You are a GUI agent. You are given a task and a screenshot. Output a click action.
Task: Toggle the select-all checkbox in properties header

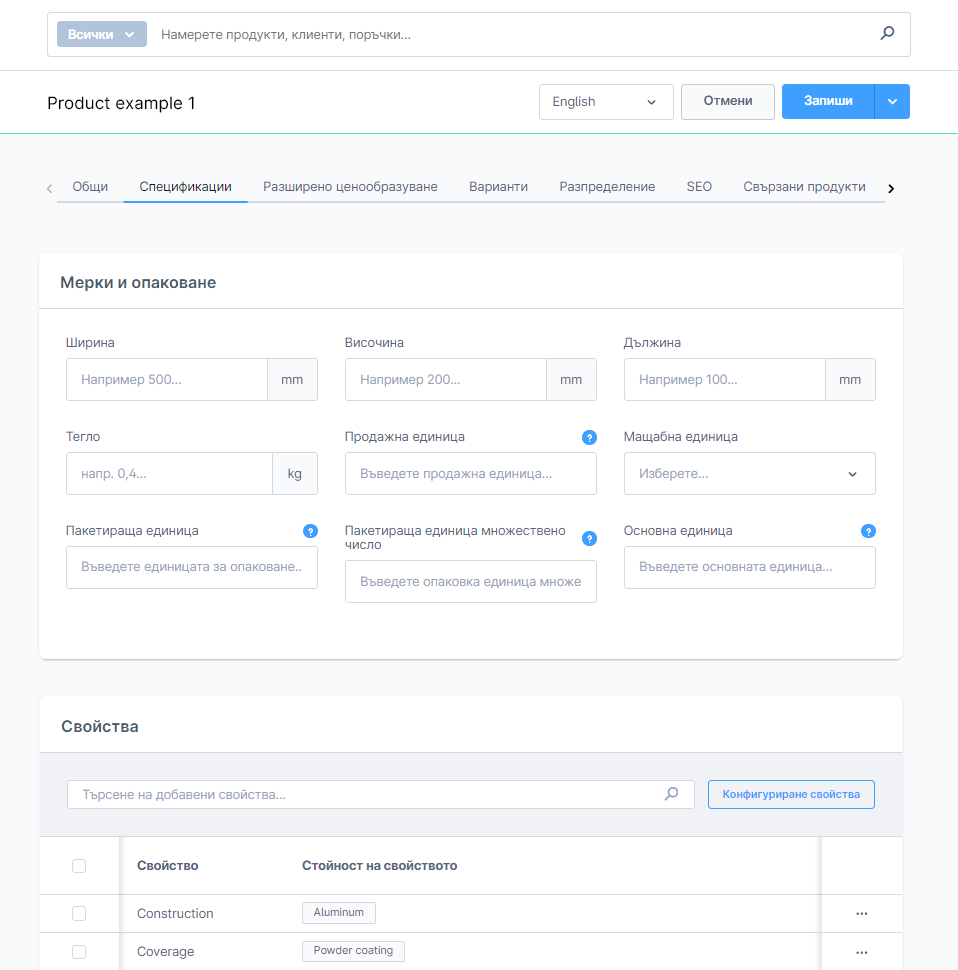pyautogui.click(x=79, y=866)
